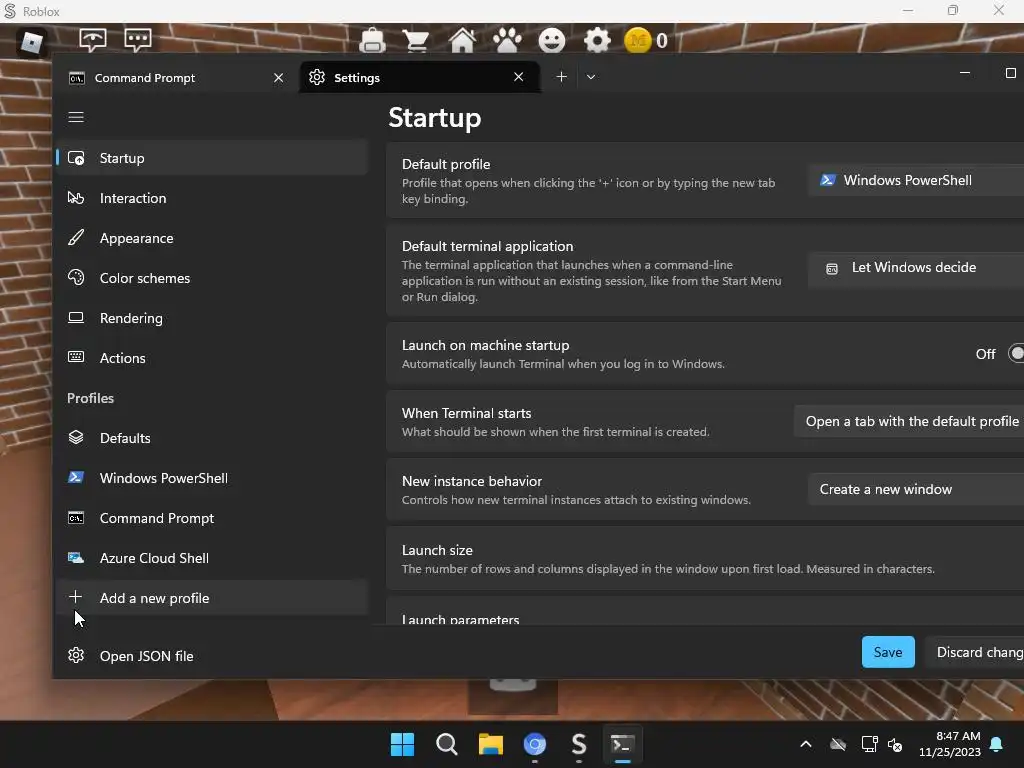Screen dimensions: 1024x768
Task: Click the smiley face emote icon
Action: [552, 40]
